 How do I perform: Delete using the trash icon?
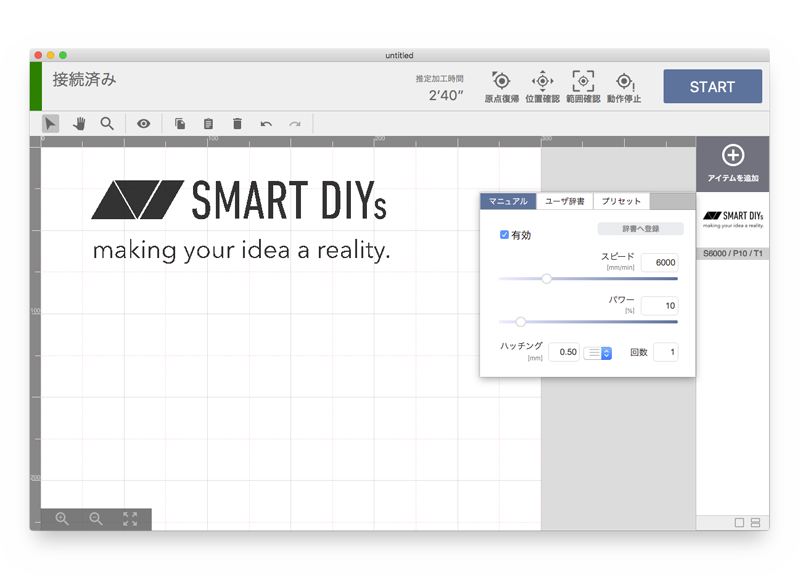pyautogui.click(x=236, y=123)
